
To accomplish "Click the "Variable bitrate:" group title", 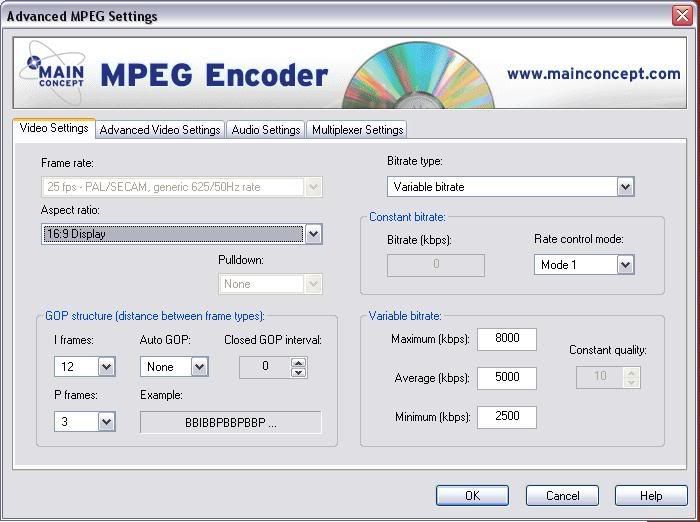I will point(405,316).
